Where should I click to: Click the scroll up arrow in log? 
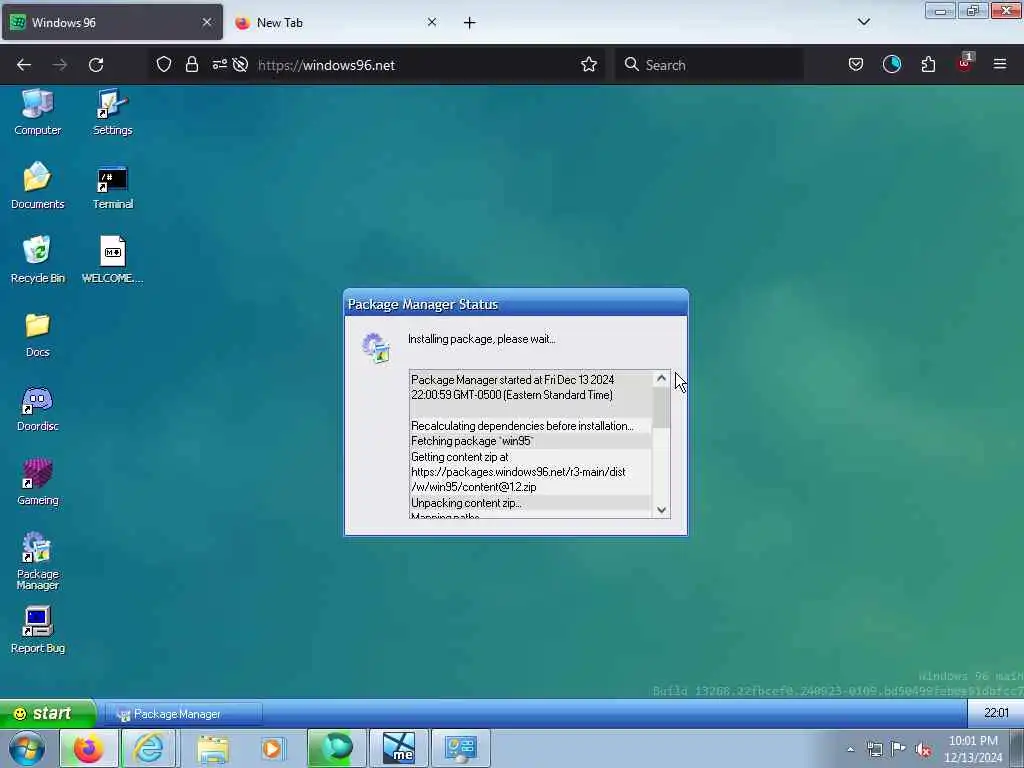click(661, 378)
